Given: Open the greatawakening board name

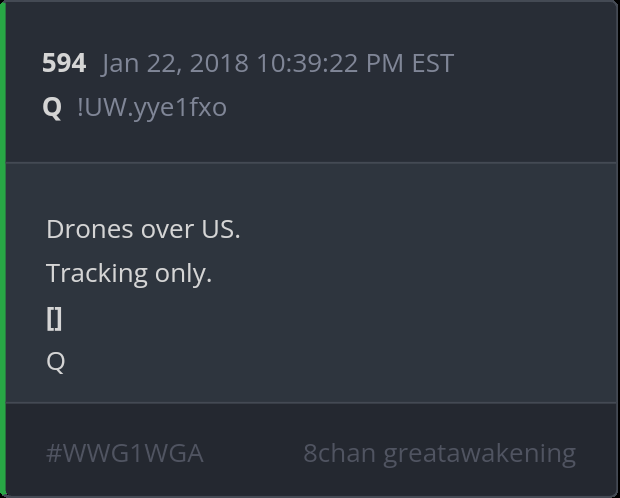Looking at the screenshot, I should [479, 453].
